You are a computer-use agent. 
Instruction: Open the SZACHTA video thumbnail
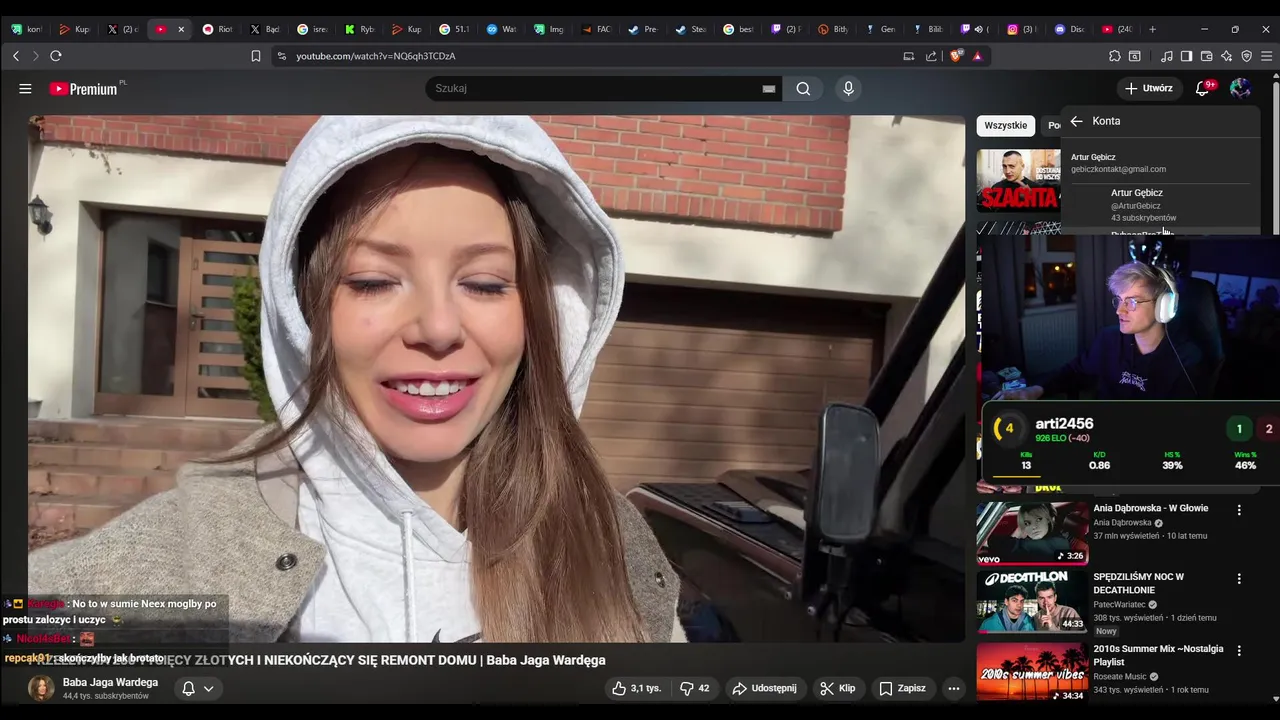(x=1018, y=180)
